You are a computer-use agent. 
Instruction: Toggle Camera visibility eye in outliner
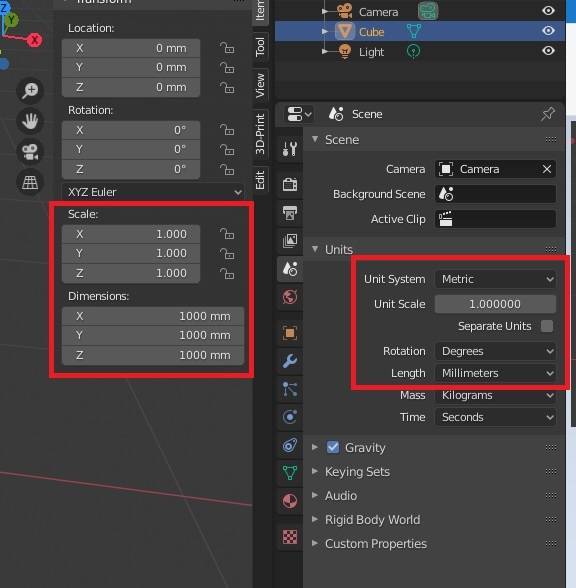coord(548,10)
